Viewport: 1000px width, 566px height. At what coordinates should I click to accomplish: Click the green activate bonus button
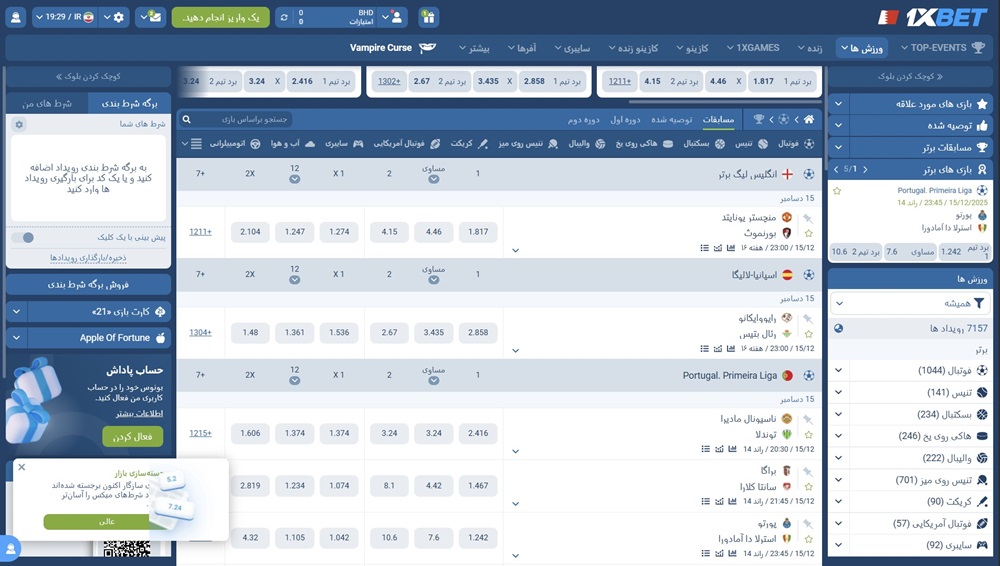[x=133, y=436]
